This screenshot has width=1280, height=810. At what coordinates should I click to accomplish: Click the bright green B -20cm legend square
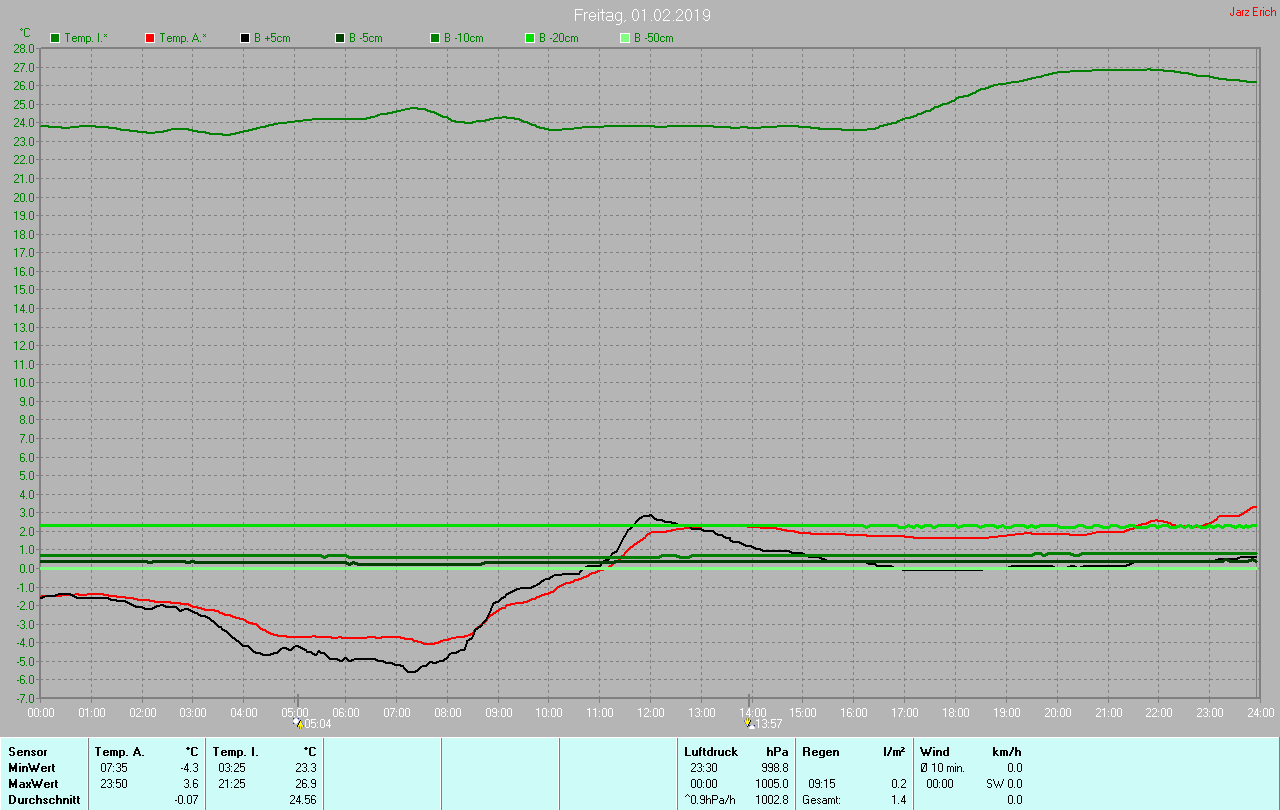(x=530, y=38)
